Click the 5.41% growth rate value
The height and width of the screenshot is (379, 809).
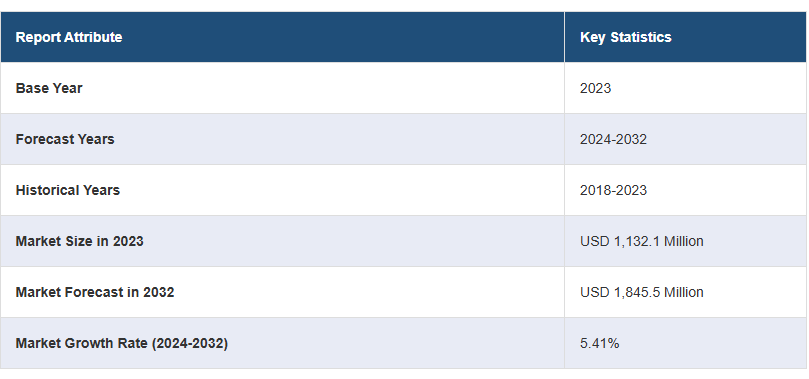point(600,343)
